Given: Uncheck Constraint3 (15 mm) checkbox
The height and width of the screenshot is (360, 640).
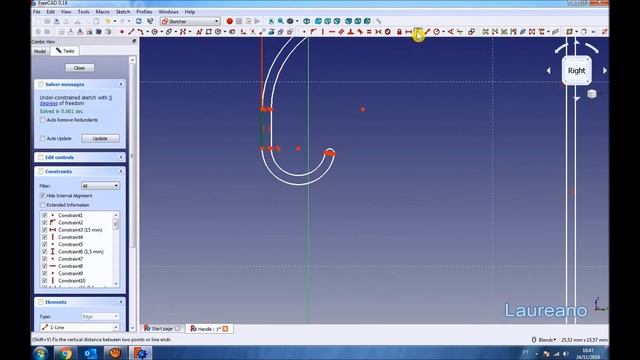Looking at the screenshot, I should click(x=44, y=230).
